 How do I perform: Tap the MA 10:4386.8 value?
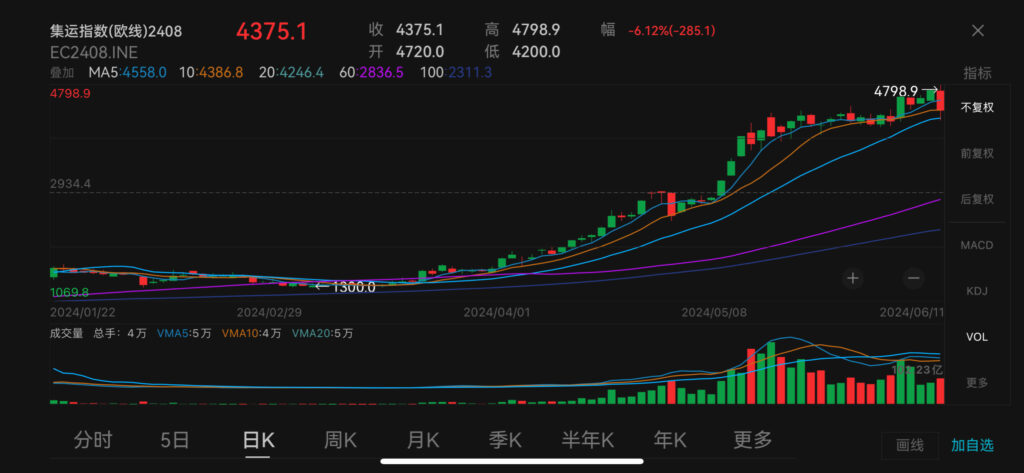click(x=211, y=73)
